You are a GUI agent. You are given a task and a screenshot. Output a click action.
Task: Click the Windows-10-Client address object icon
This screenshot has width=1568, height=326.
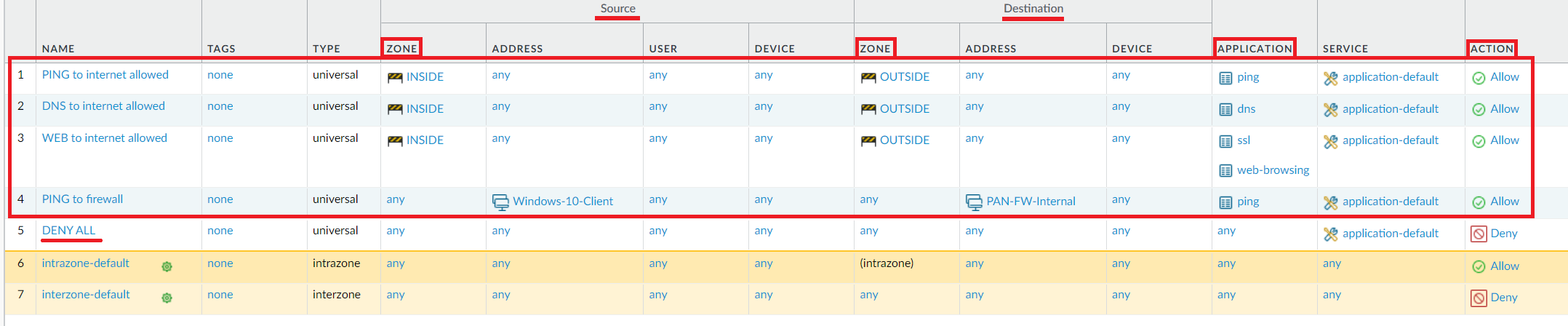click(500, 202)
